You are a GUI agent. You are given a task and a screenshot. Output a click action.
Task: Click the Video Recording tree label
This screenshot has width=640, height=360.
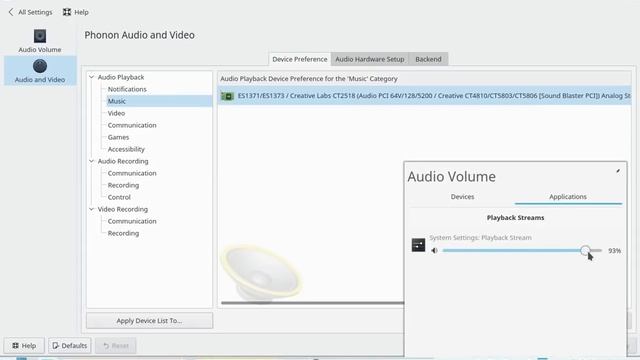tap(122, 209)
